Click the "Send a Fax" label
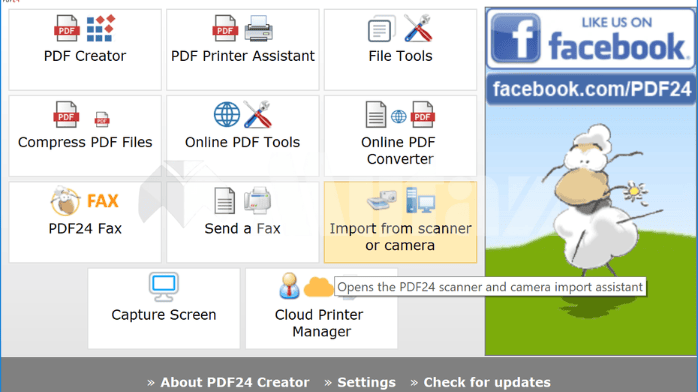The image size is (698, 392). tap(243, 229)
